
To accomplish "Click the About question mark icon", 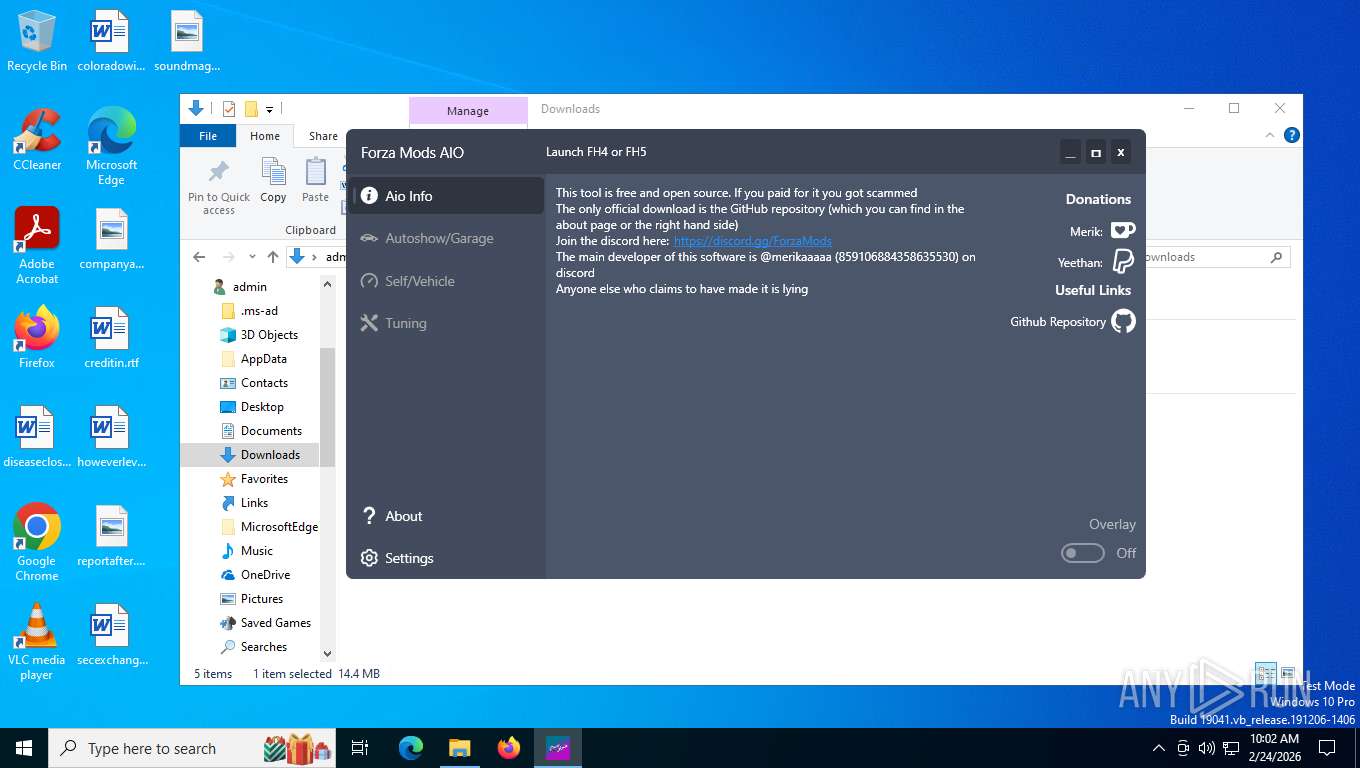I will (x=369, y=516).
